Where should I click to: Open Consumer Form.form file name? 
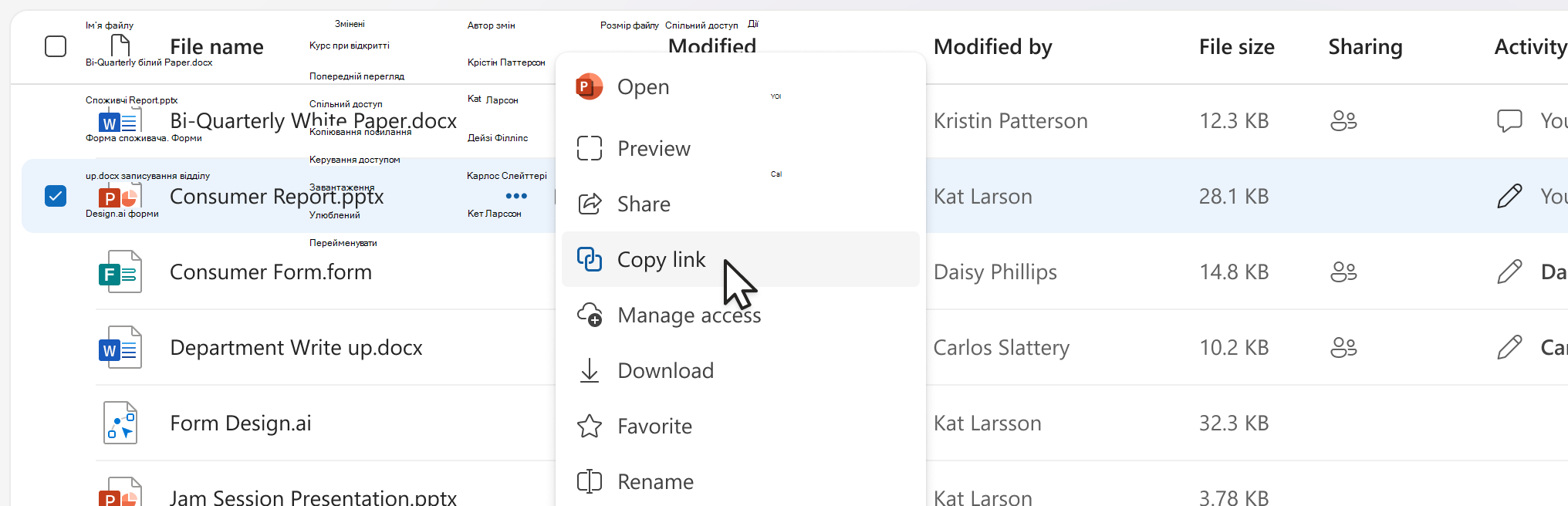pyautogui.click(x=271, y=272)
